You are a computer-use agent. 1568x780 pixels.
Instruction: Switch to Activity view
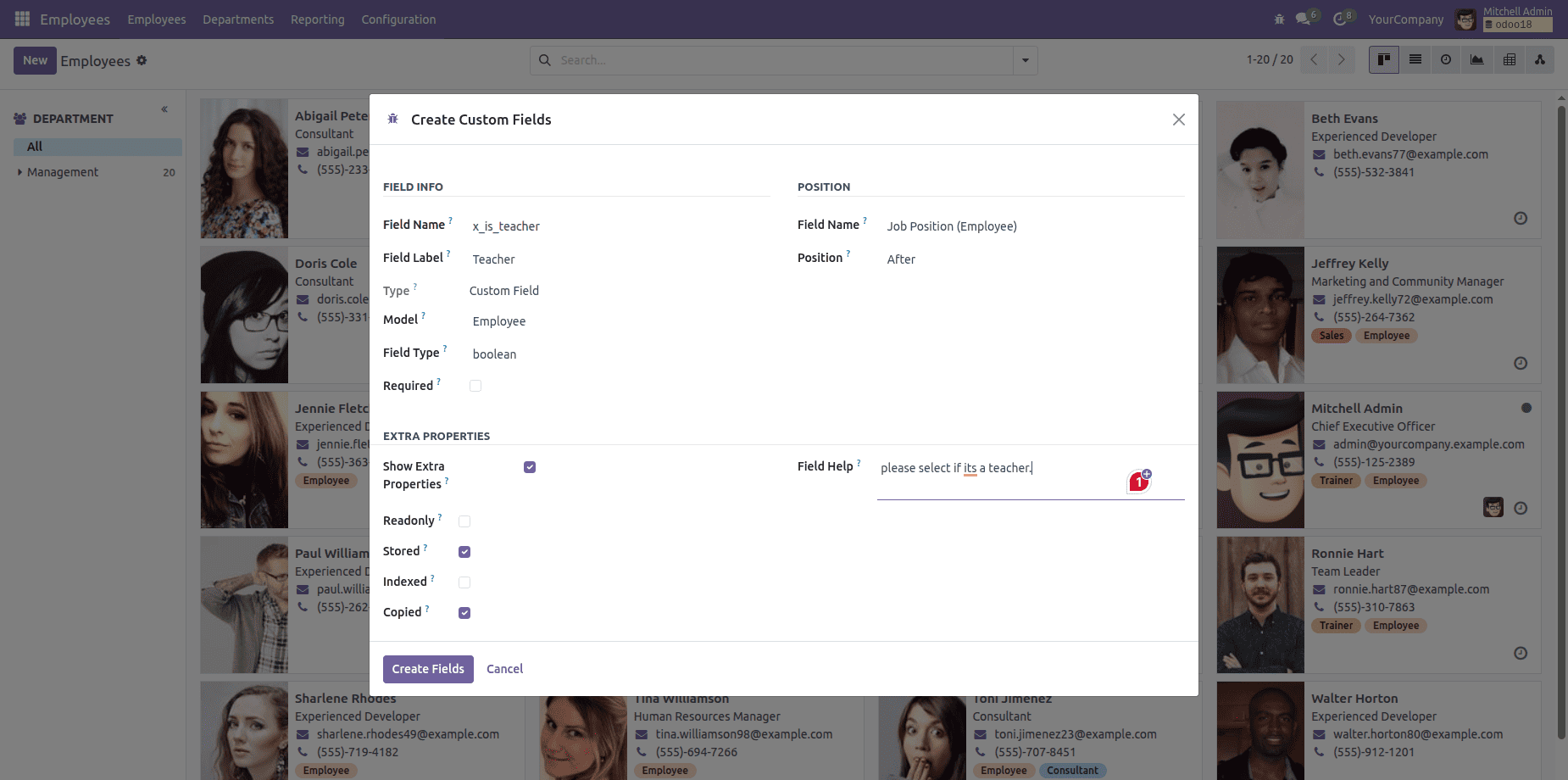tap(1446, 59)
